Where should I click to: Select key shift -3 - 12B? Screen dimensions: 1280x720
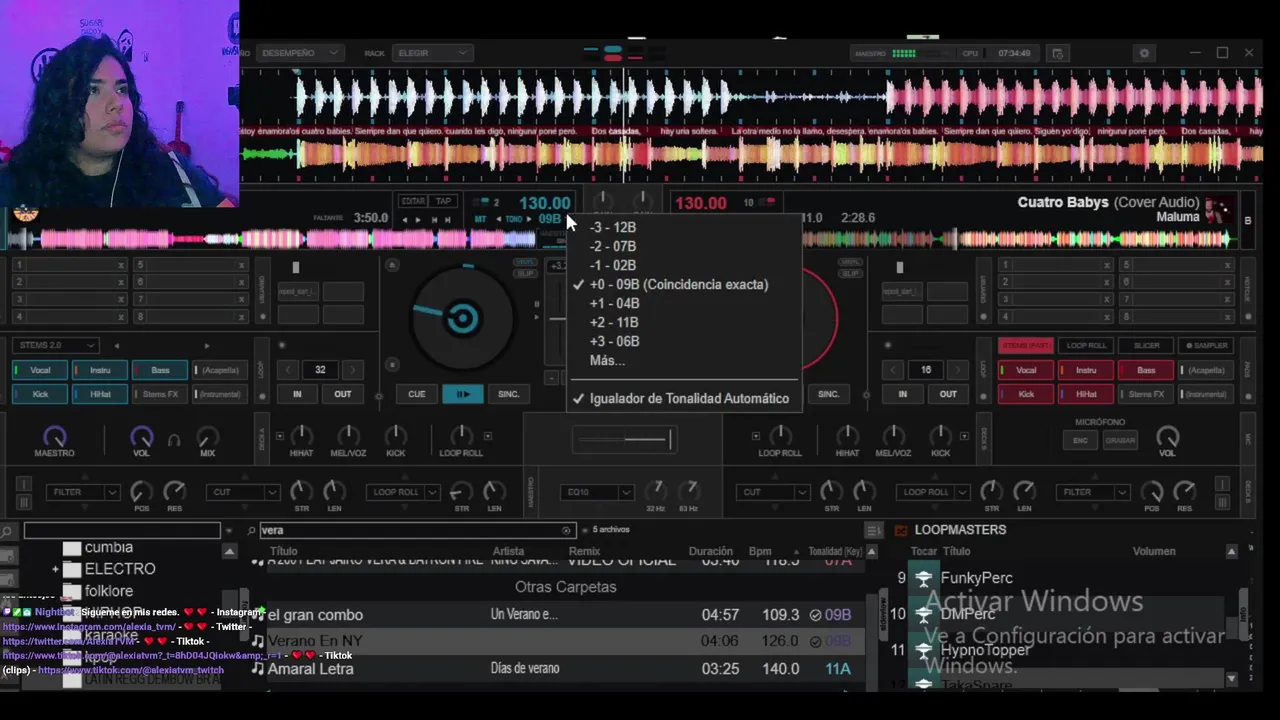612,227
